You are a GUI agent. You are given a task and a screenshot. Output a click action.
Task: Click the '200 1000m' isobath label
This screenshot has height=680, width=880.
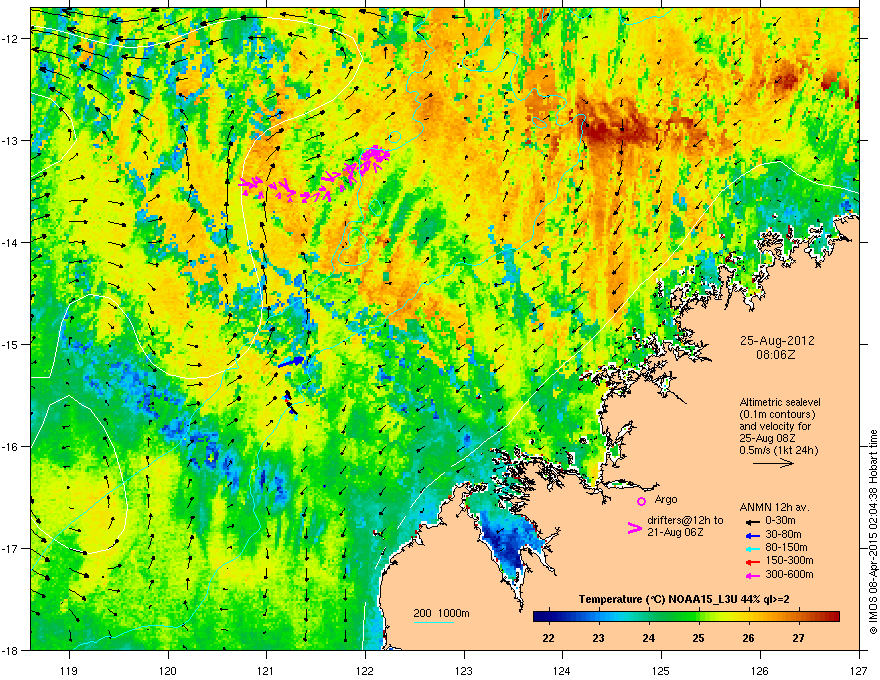coord(441,613)
